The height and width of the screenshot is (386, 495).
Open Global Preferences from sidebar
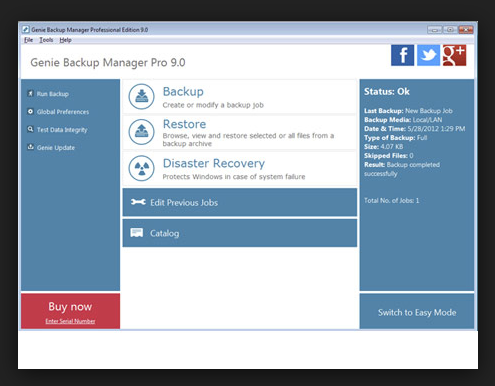[x=63, y=112]
